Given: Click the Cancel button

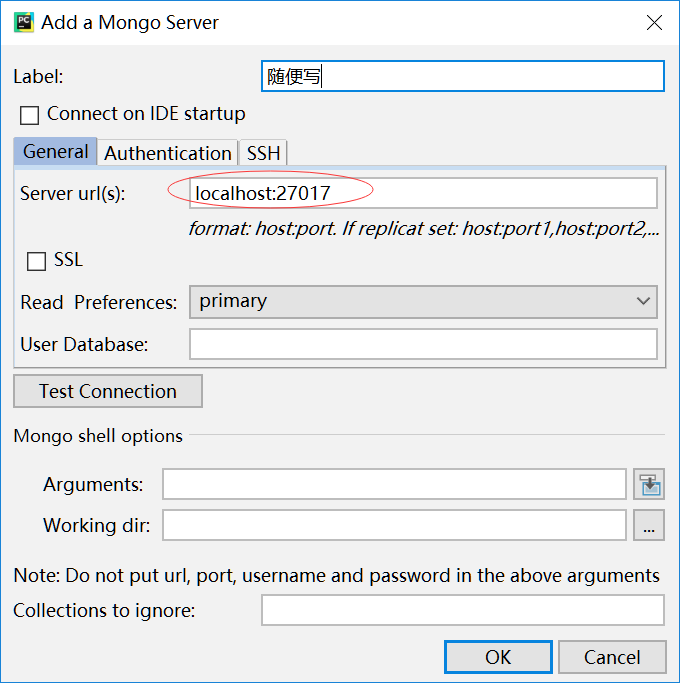Looking at the screenshot, I should pos(612,657).
